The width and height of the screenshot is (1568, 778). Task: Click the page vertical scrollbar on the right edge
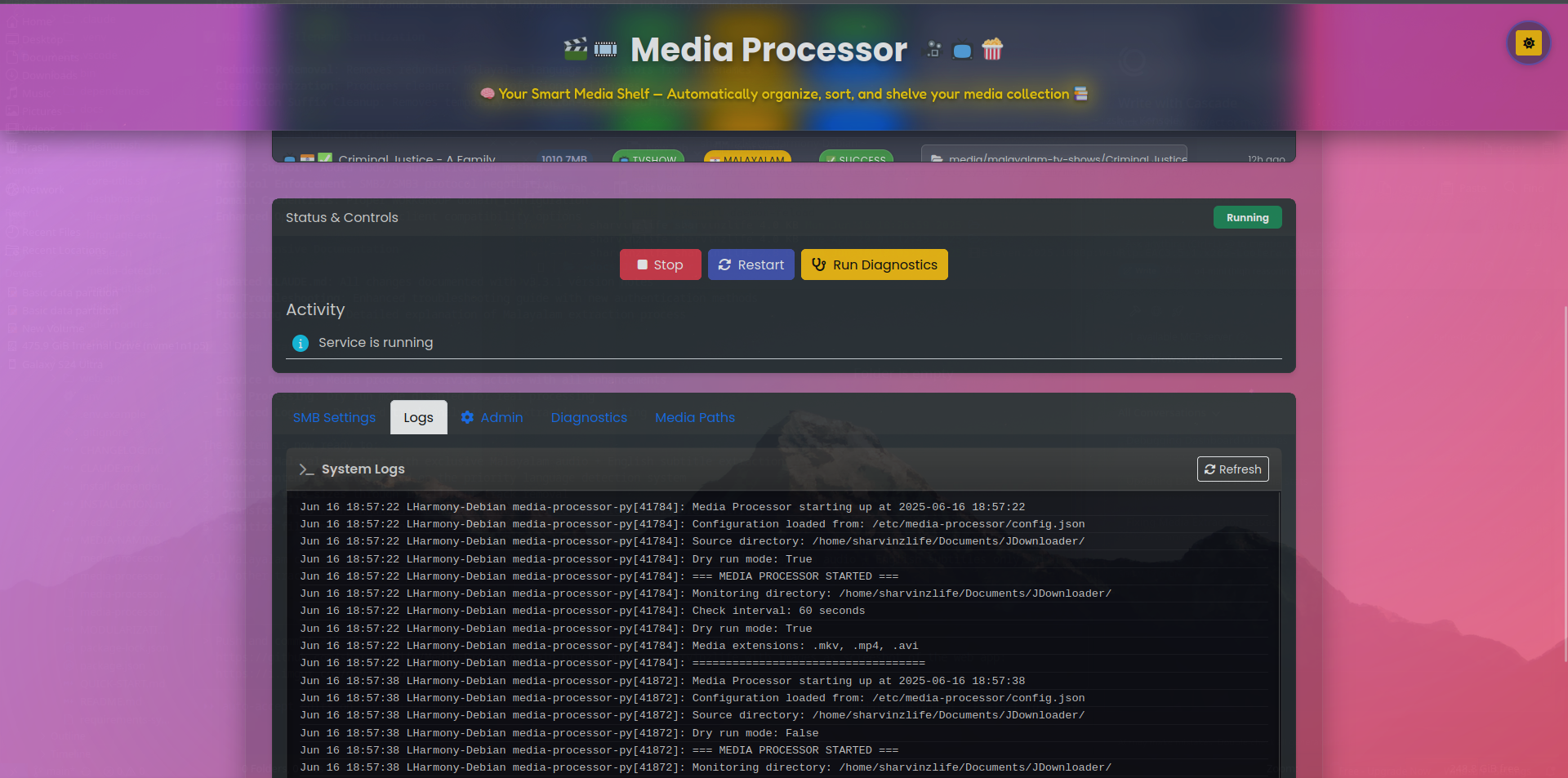1565,483
